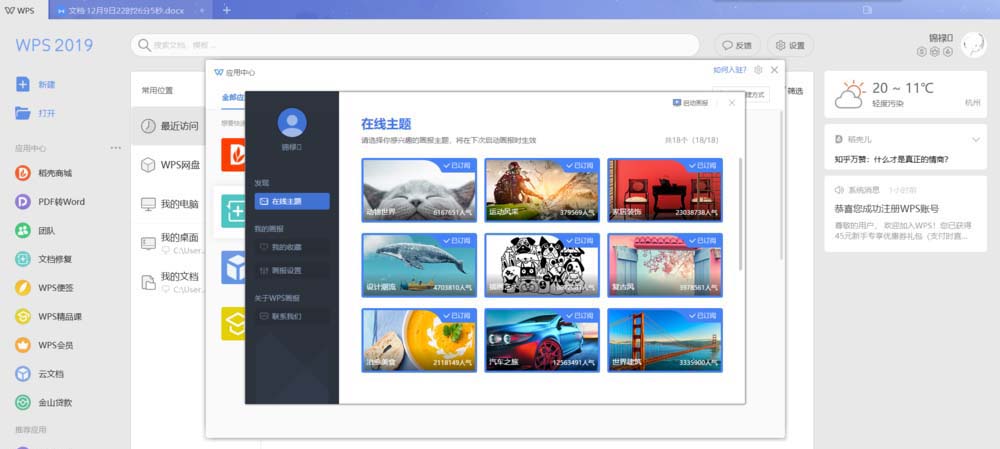Select the 全部应用 tab in 应用中心
This screenshot has width=1000, height=449.
click(x=233, y=98)
